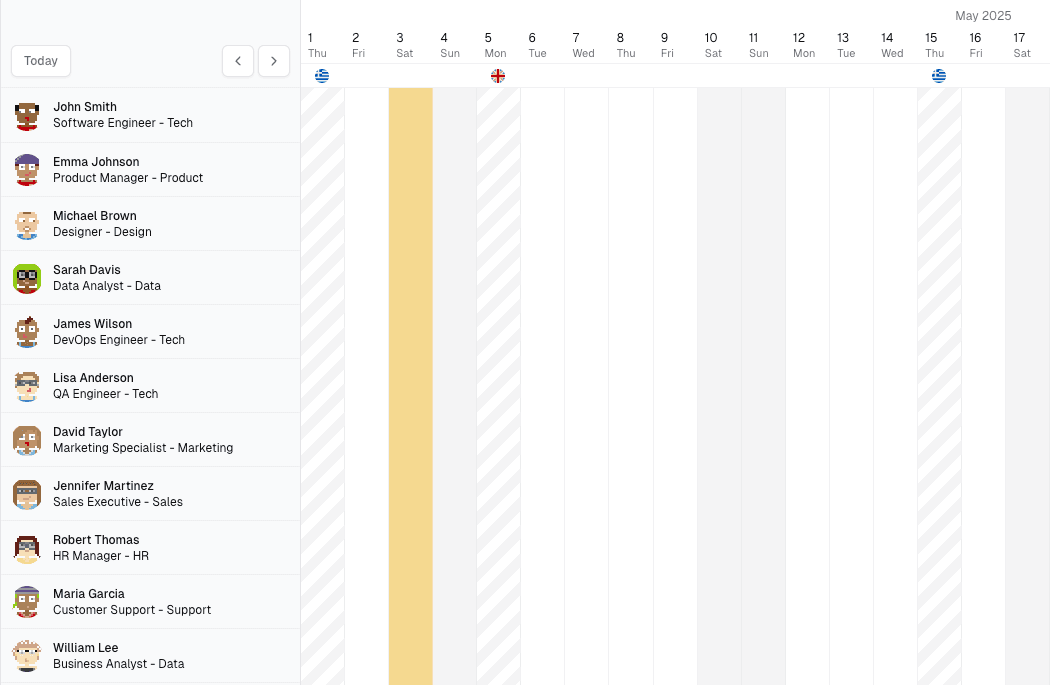Click the highlighted Saturday May 3 column
This screenshot has height=685, width=1050.
[410, 386]
